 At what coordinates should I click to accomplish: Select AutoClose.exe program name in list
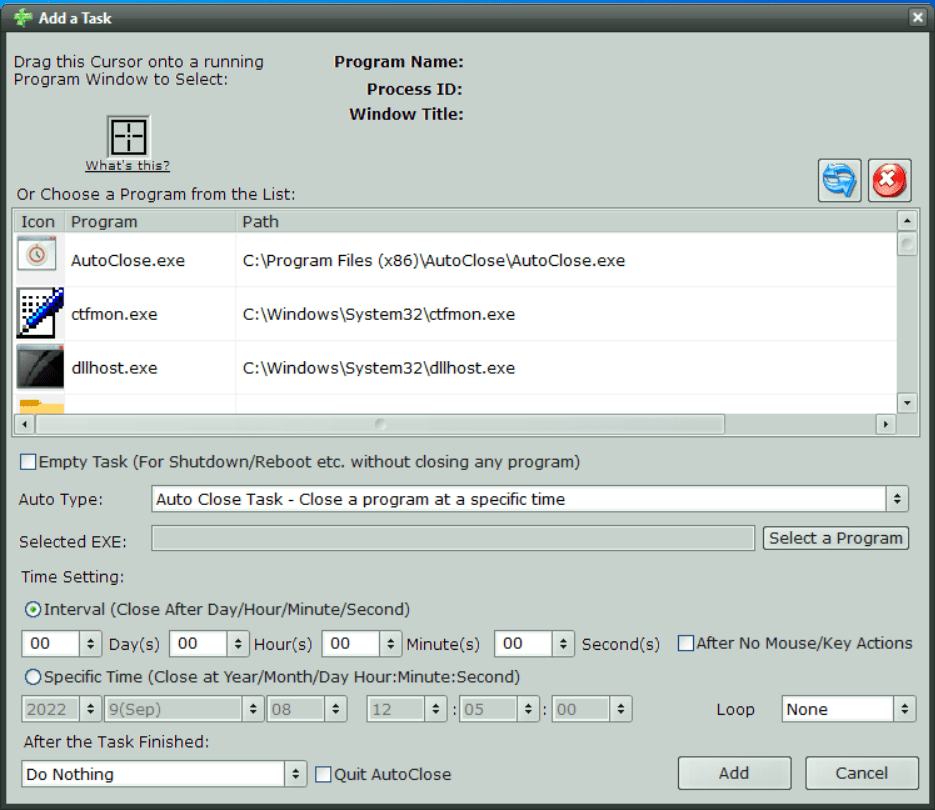tap(128, 261)
